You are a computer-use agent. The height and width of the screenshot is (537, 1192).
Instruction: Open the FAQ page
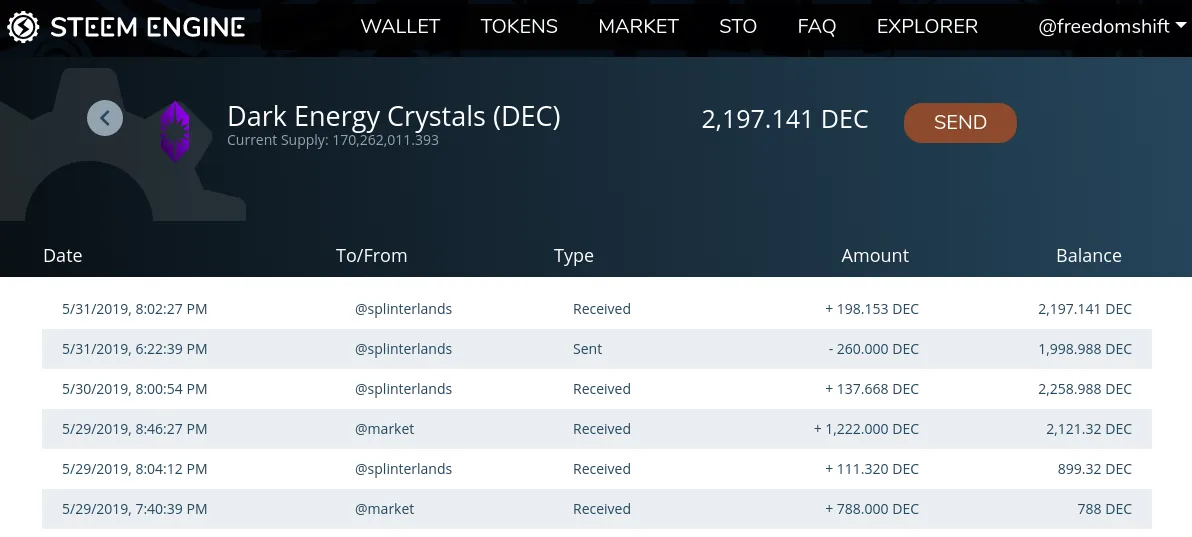pos(816,27)
